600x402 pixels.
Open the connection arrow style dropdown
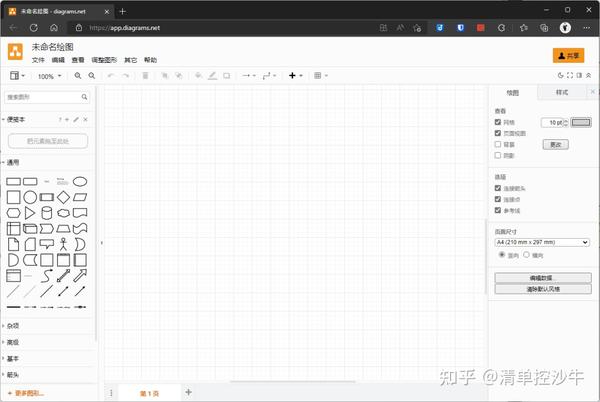coord(249,76)
